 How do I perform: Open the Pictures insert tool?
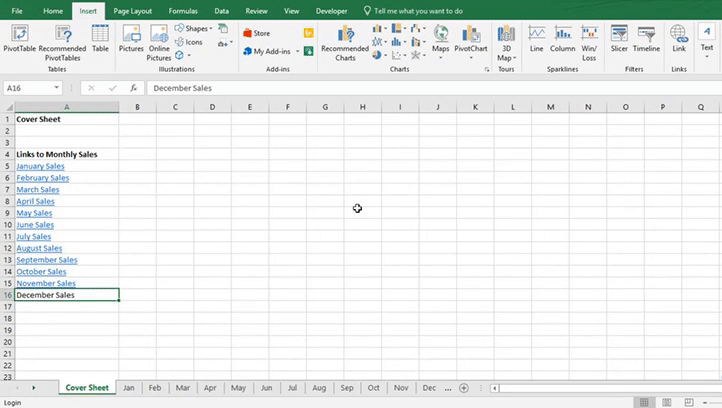pyautogui.click(x=131, y=39)
